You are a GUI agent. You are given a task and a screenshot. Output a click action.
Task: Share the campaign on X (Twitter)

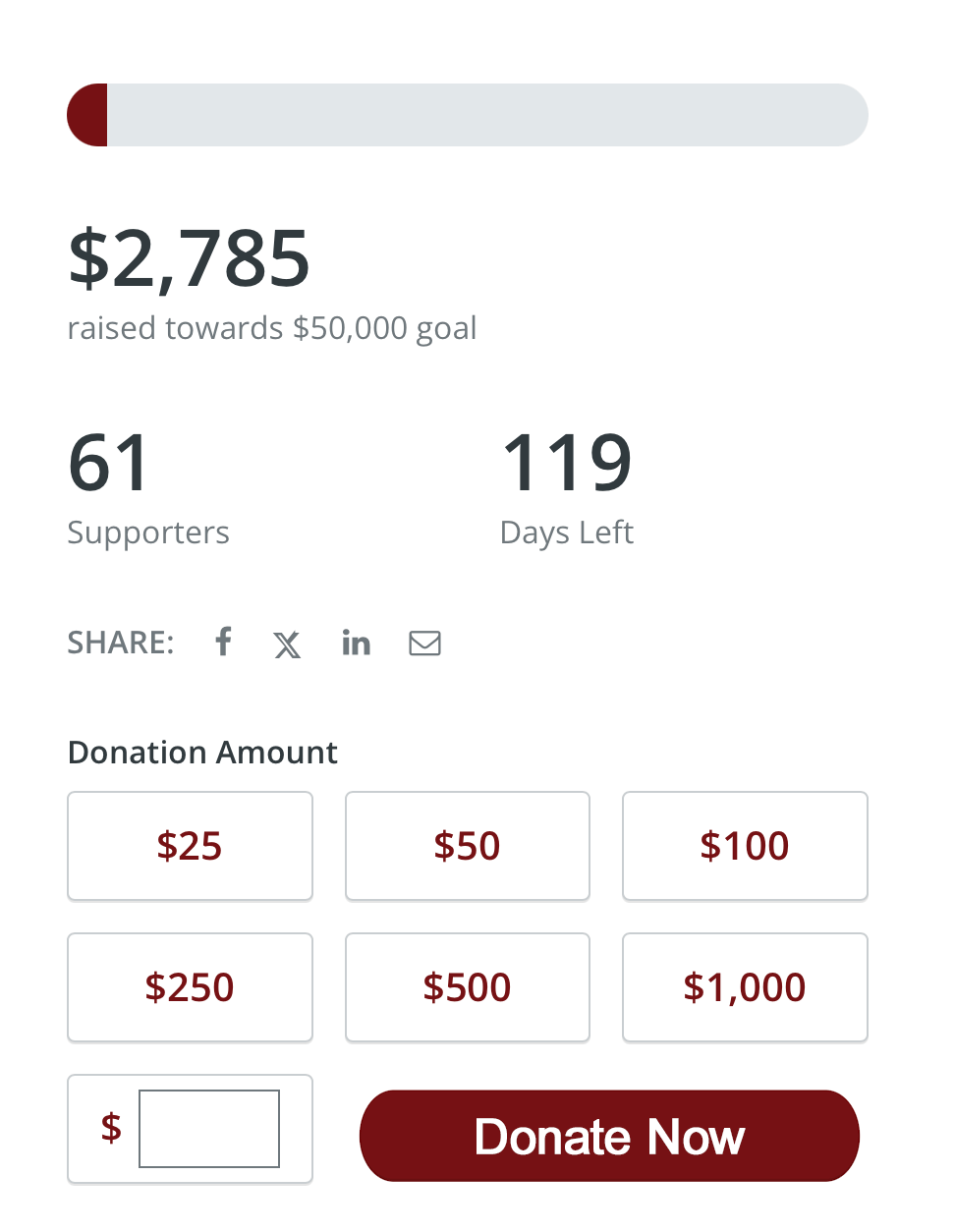pyautogui.click(x=287, y=644)
